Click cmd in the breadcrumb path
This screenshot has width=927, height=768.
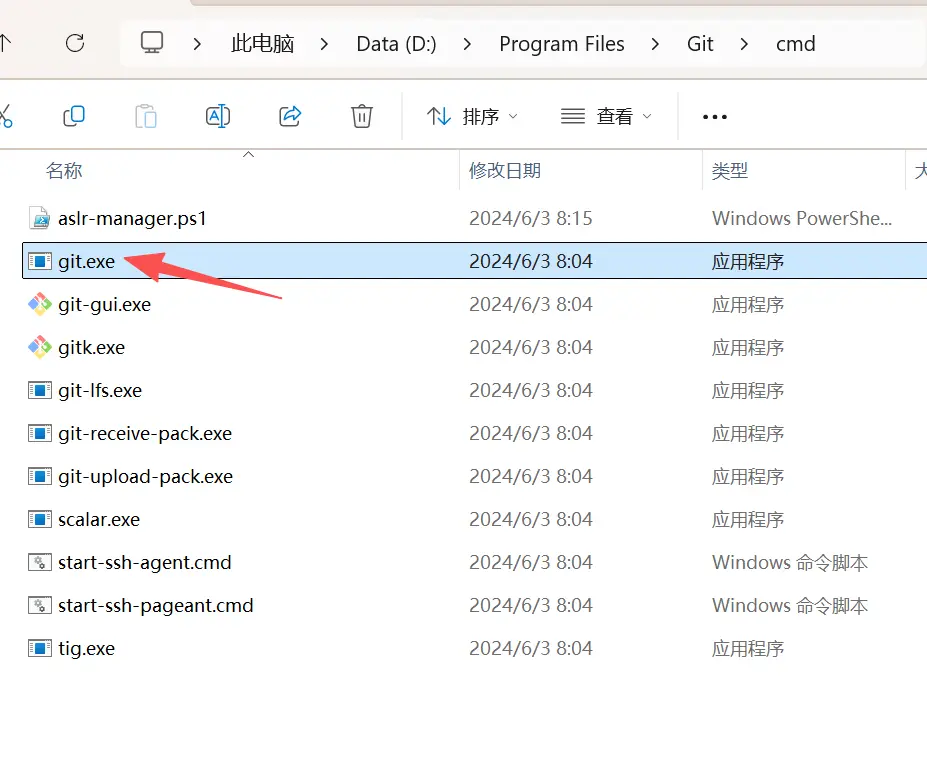point(795,44)
